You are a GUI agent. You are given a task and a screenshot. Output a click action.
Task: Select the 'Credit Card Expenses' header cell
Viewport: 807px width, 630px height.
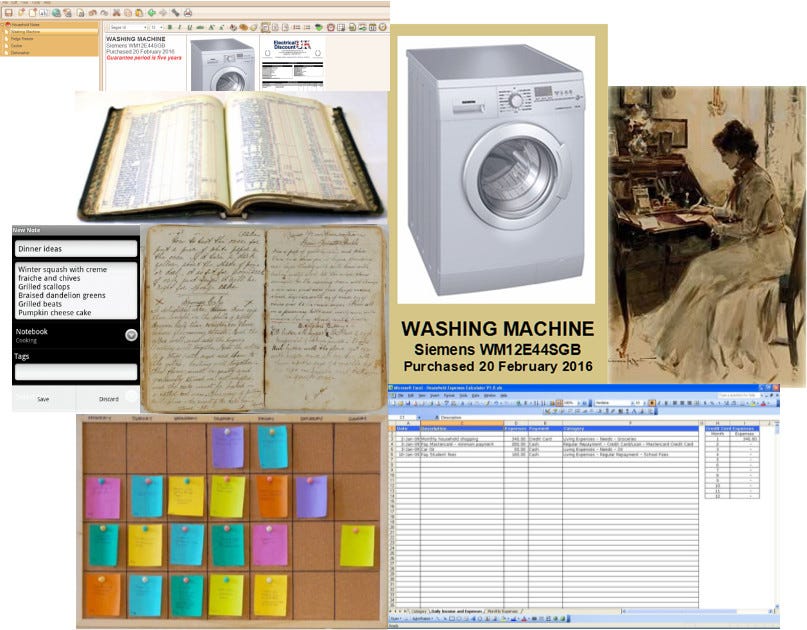[732, 429]
